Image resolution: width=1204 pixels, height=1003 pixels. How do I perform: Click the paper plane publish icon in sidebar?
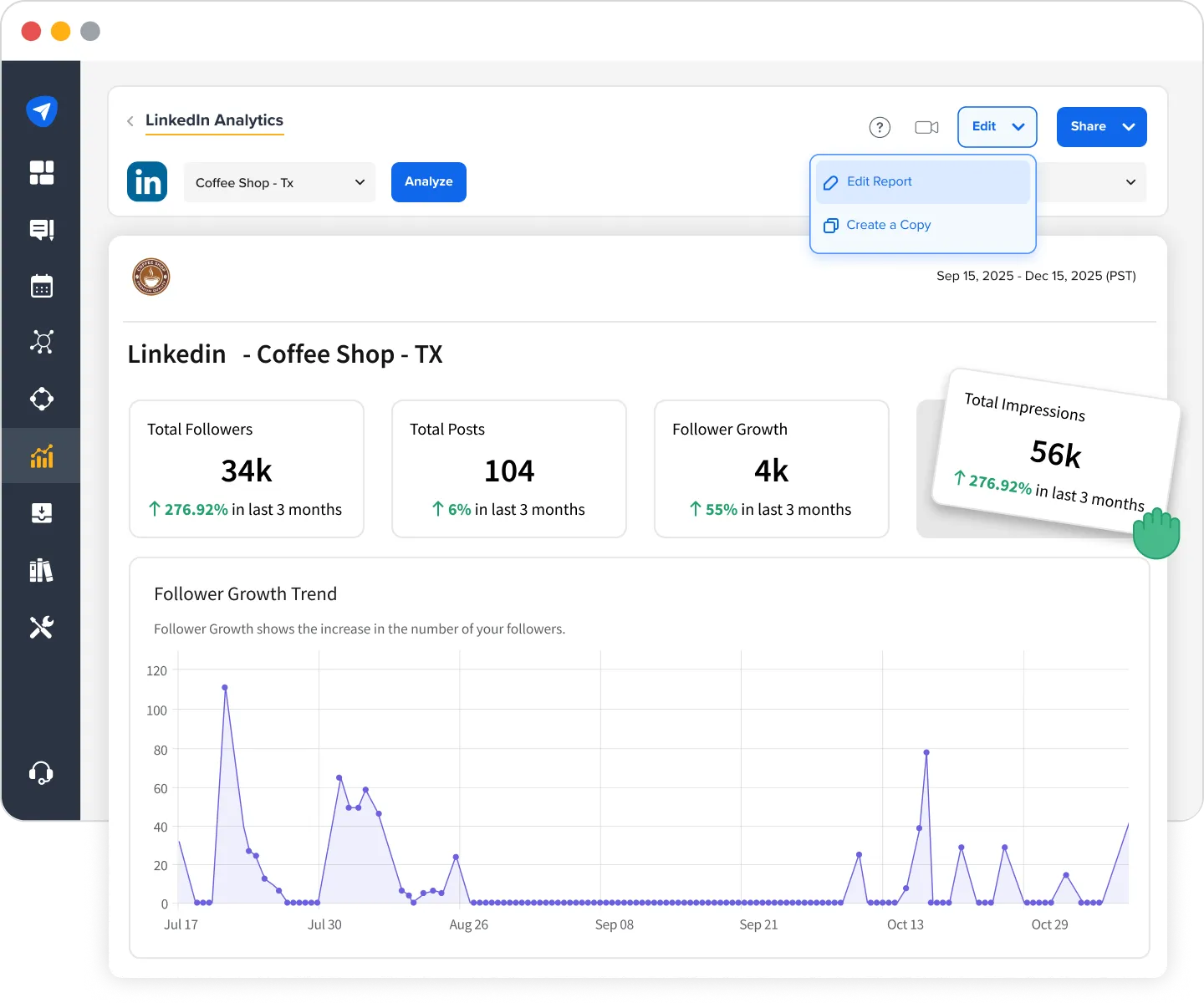(x=41, y=110)
